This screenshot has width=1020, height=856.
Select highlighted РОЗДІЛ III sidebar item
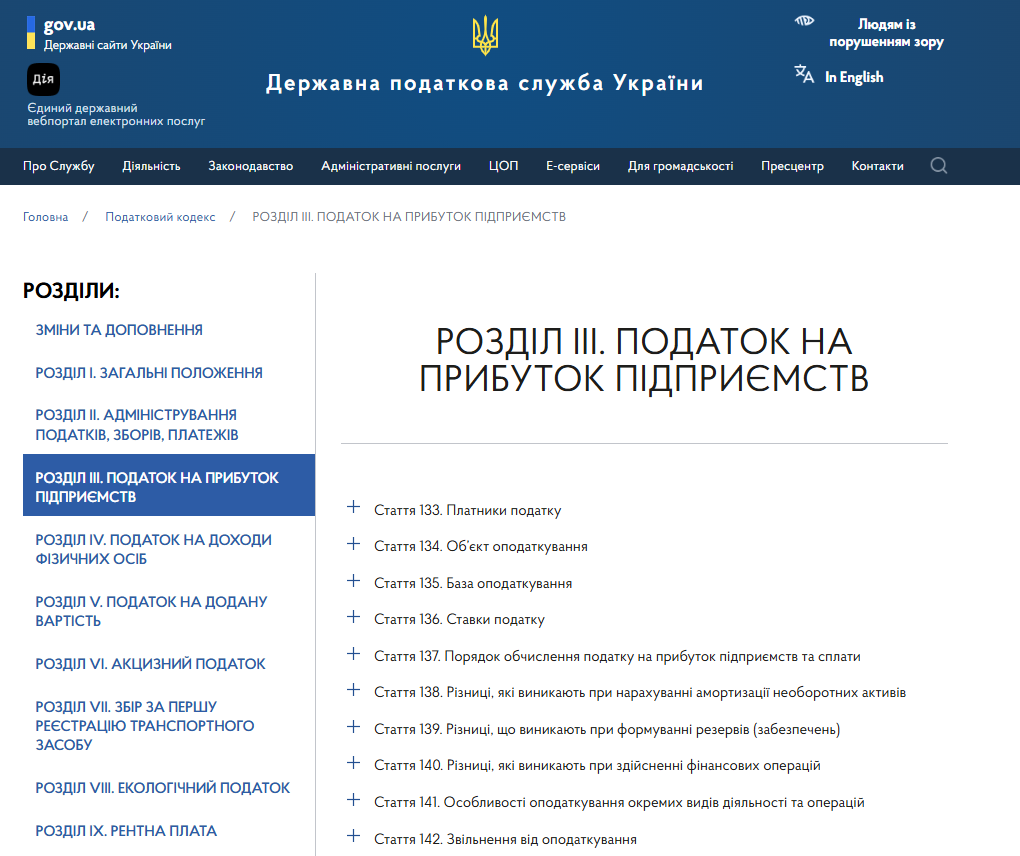click(x=169, y=485)
